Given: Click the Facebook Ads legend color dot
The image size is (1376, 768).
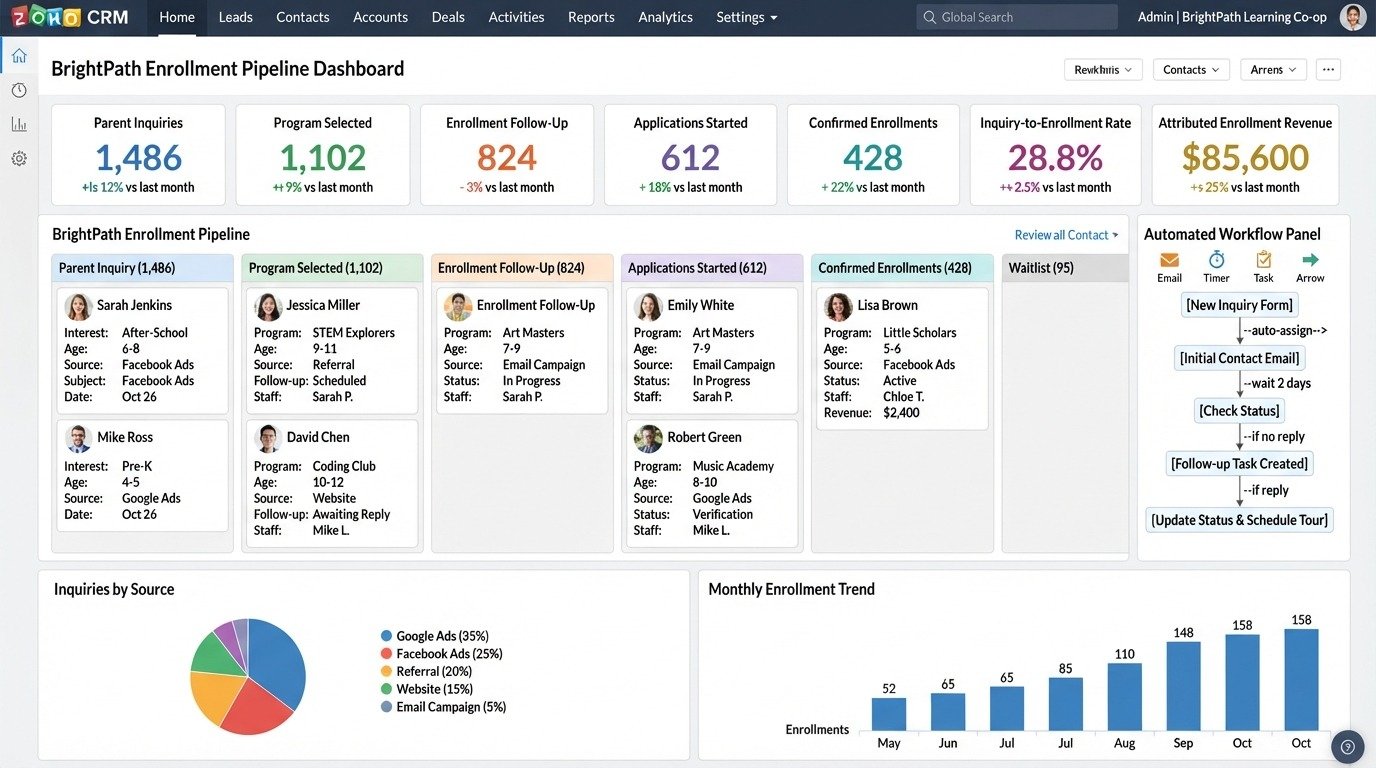Looking at the screenshot, I should 387,654.
